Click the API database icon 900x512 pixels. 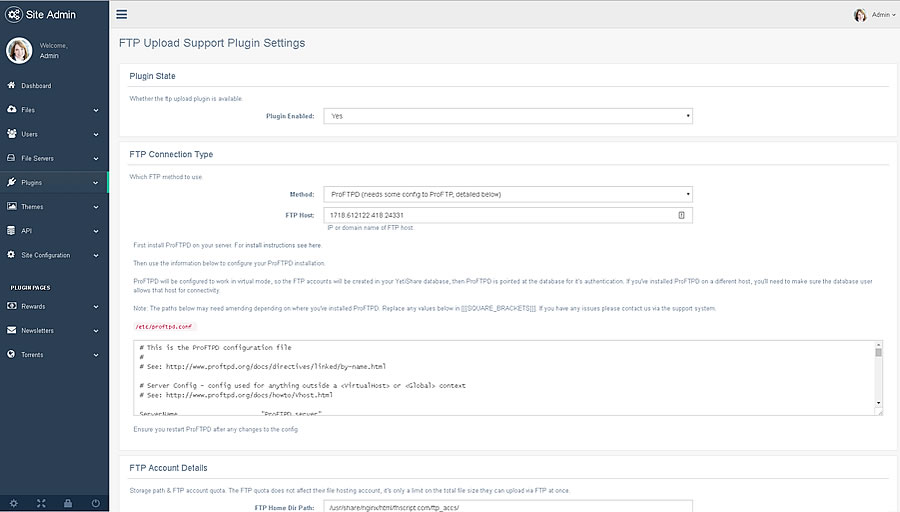pos(11,230)
